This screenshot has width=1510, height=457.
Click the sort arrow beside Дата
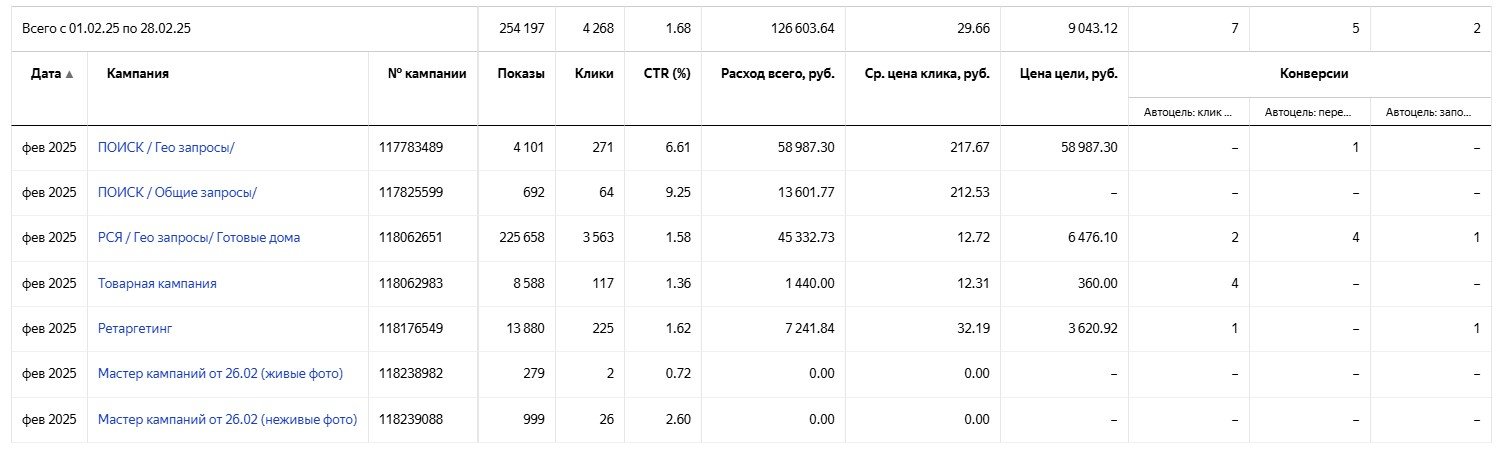pos(69,75)
